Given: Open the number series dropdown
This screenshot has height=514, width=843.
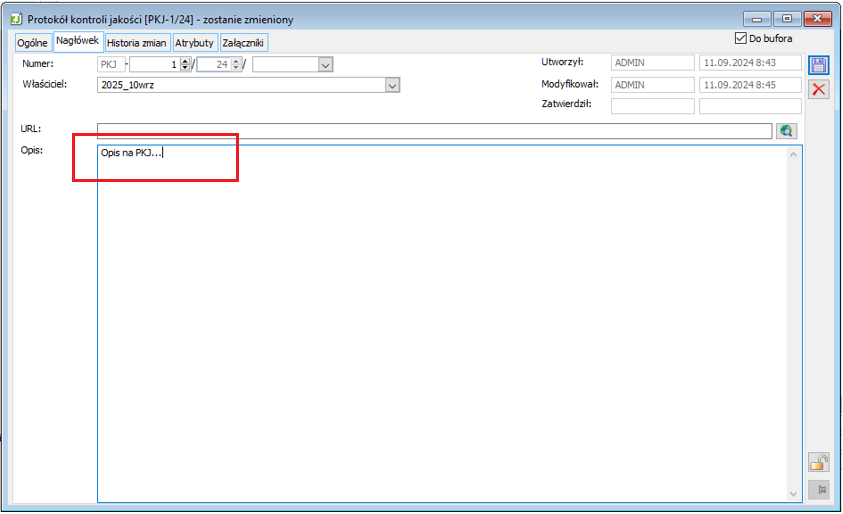Looking at the screenshot, I should (325, 65).
